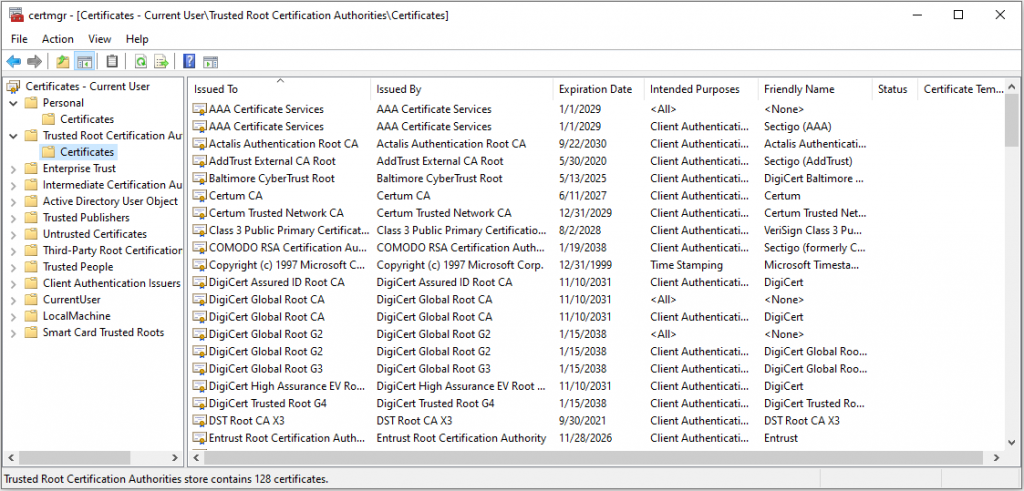Click the Forward arrow toolbar icon
1024x491 pixels.
35,61
